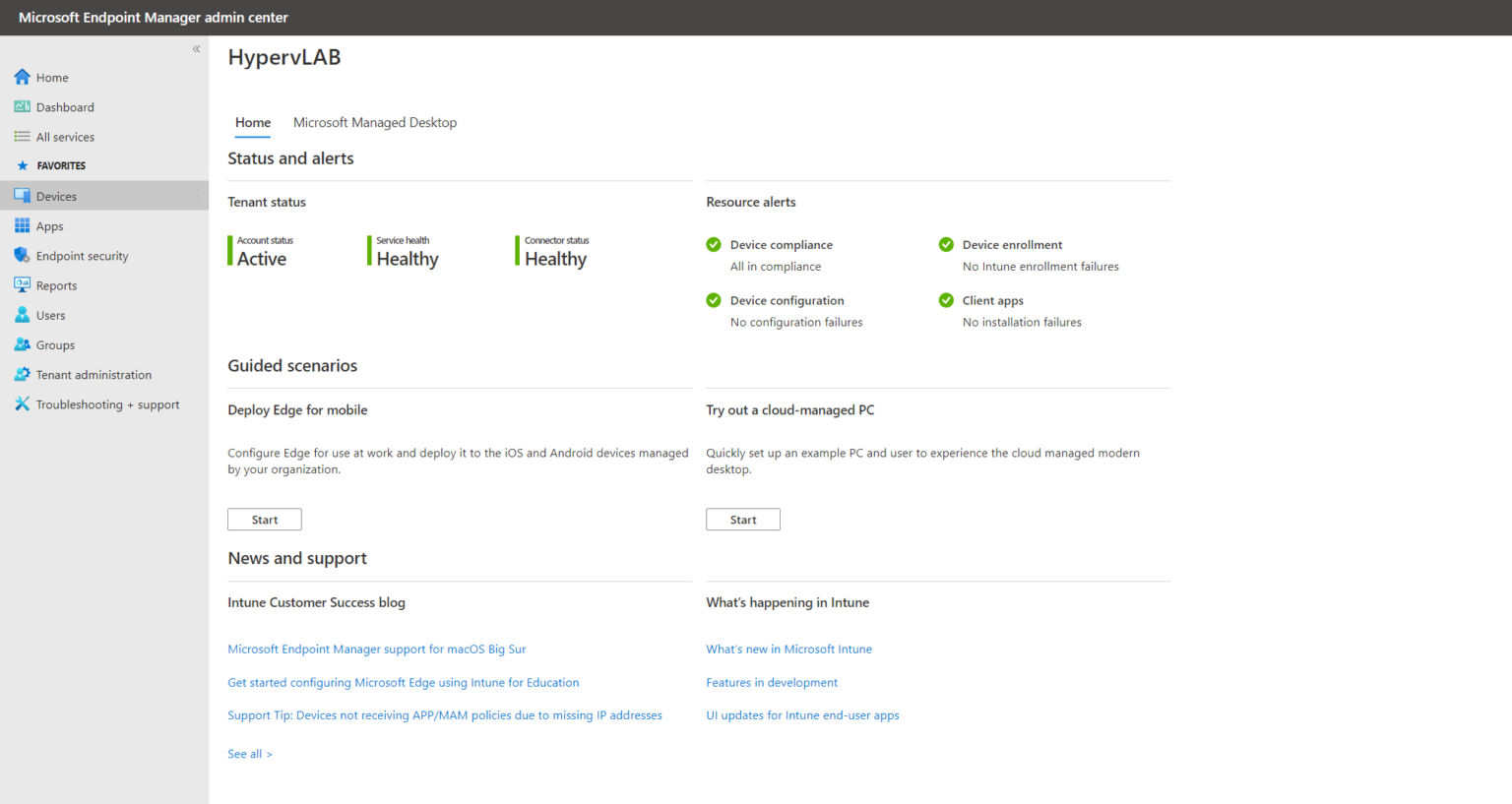Click the All services list icon

click(22, 137)
